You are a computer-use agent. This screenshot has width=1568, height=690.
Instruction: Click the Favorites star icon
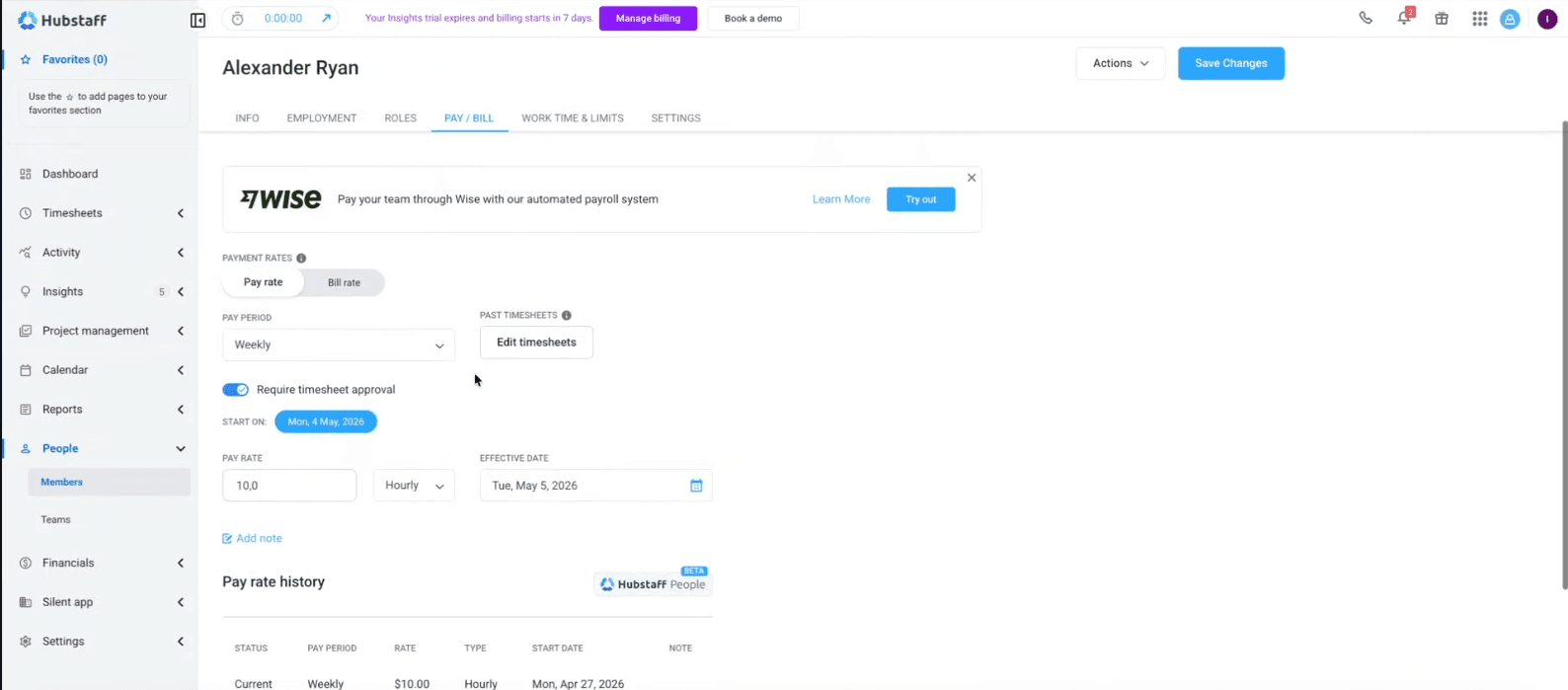coord(26,59)
